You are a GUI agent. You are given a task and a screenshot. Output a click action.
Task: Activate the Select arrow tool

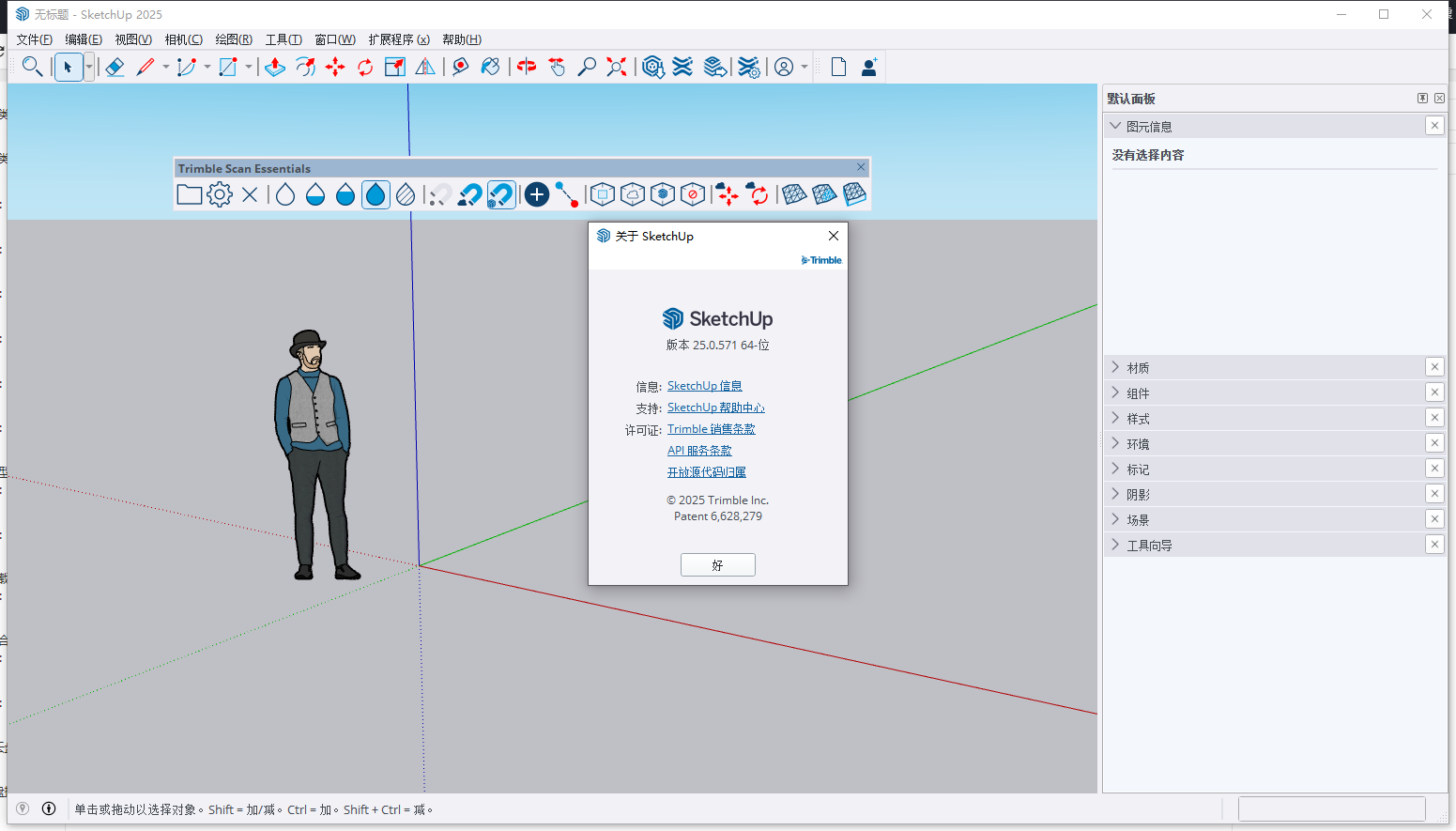(68, 67)
